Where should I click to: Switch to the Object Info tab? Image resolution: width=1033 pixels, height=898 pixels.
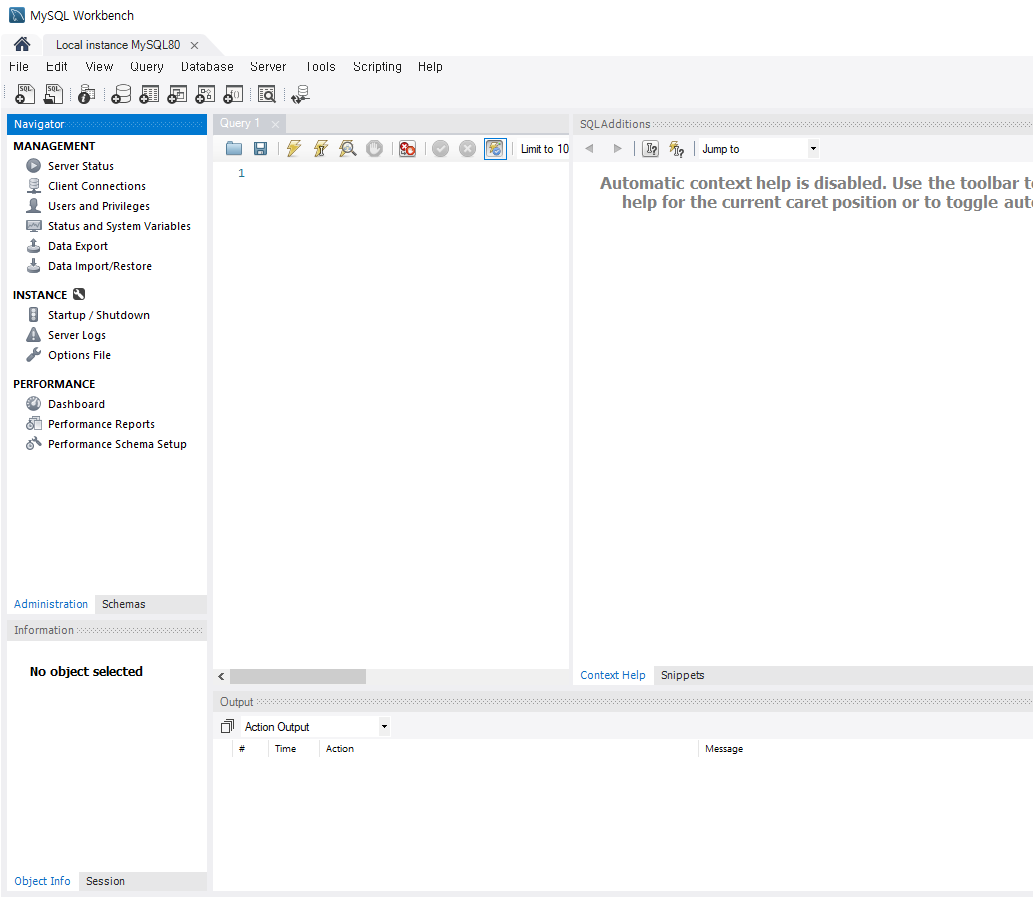[x=42, y=882]
